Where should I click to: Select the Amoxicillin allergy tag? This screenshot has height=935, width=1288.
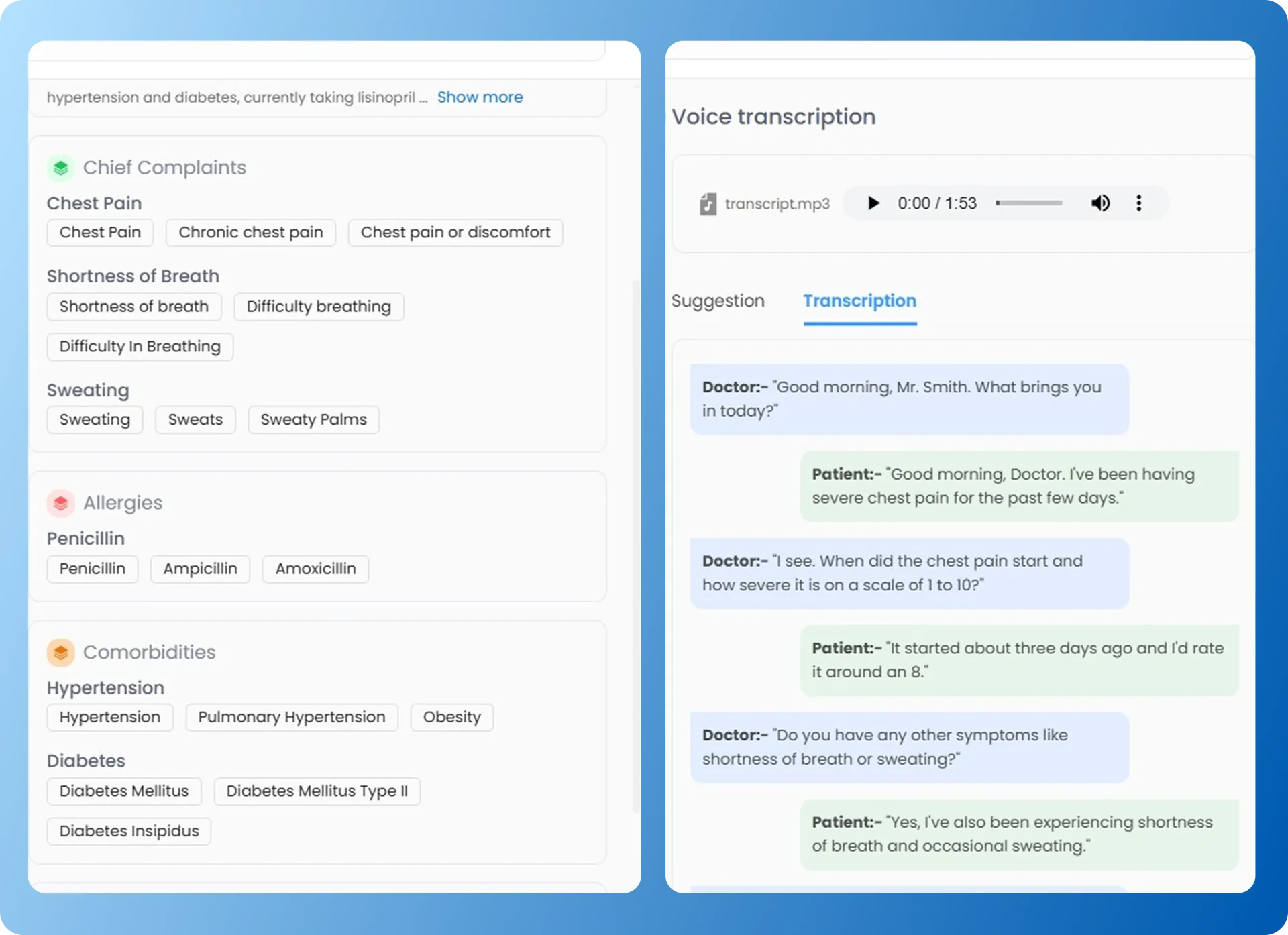tap(315, 569)
